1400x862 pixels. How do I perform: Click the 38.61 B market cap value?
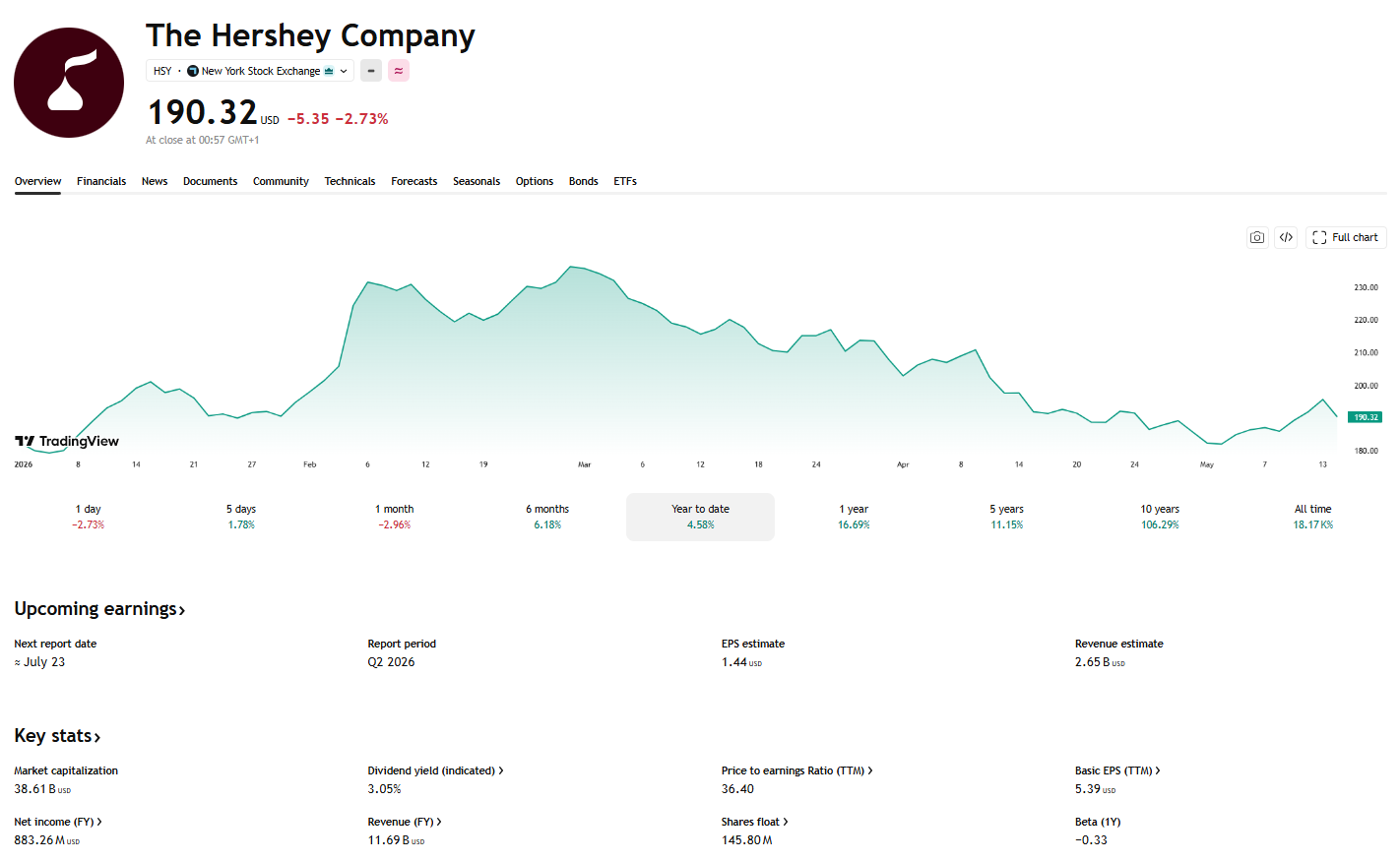(x=42, y=789)
